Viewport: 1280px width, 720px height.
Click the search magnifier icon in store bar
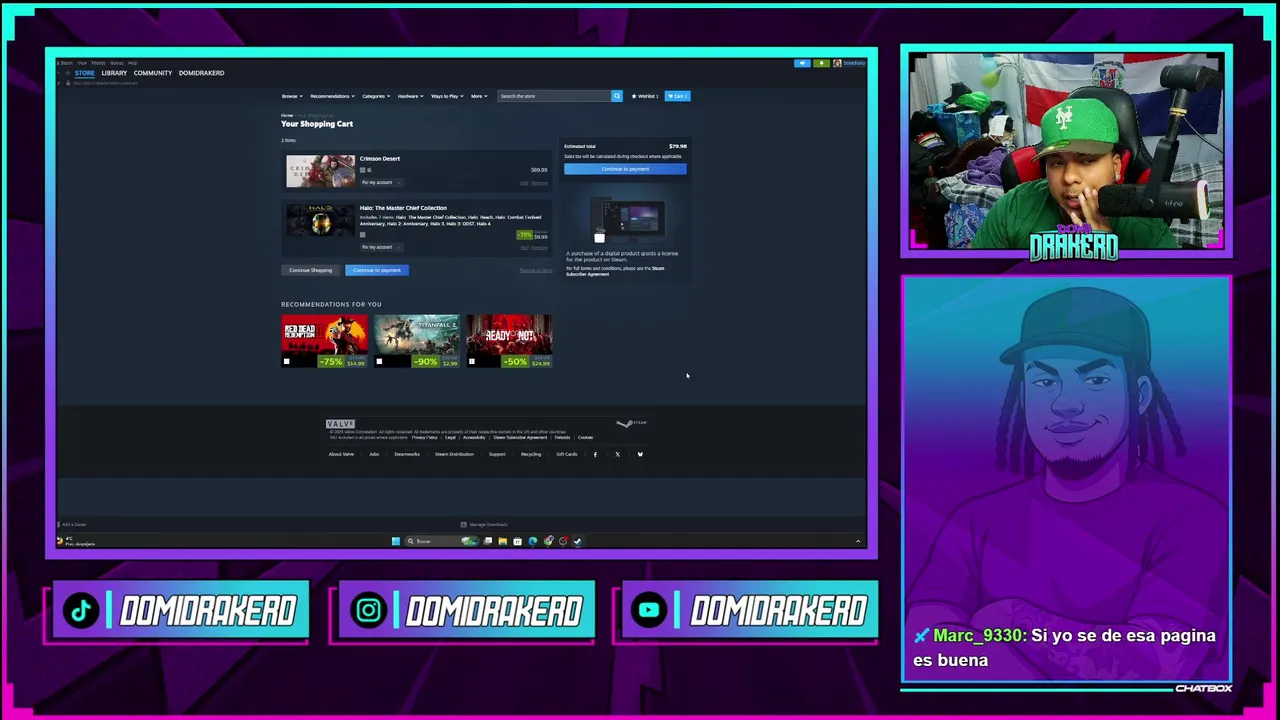click(x=616, y=96)
